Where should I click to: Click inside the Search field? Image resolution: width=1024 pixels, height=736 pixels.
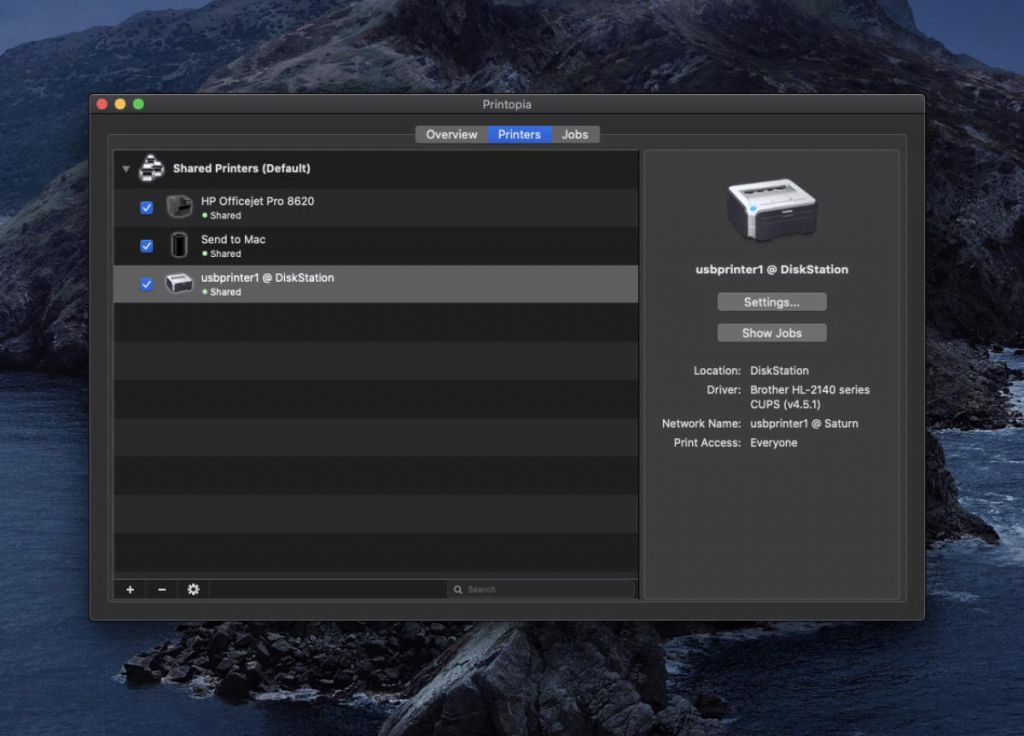point(540,589)
